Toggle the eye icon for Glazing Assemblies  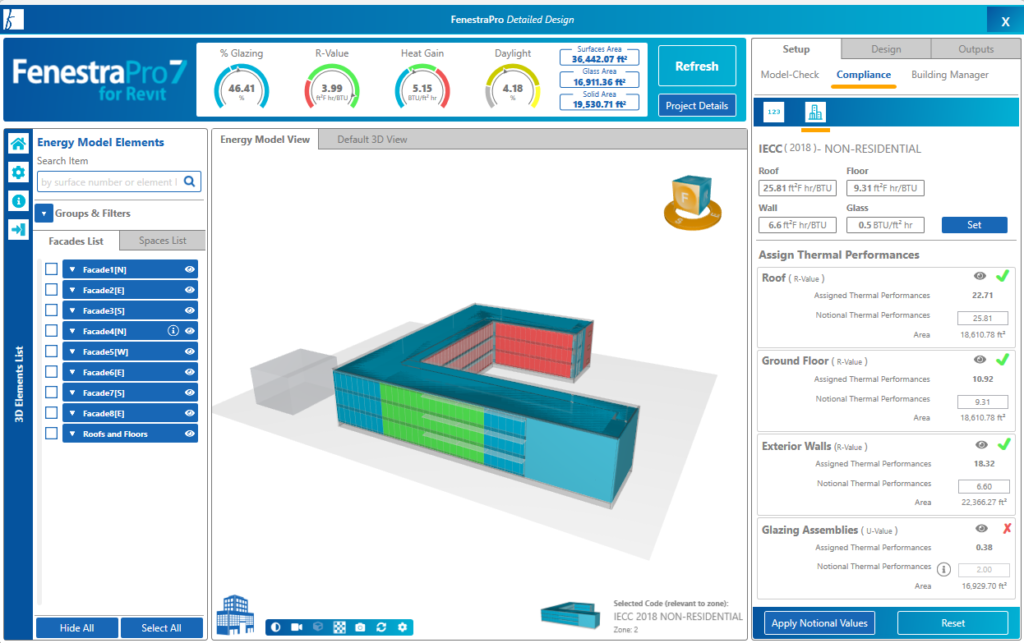pyautogui.click(x=981, y=529)
